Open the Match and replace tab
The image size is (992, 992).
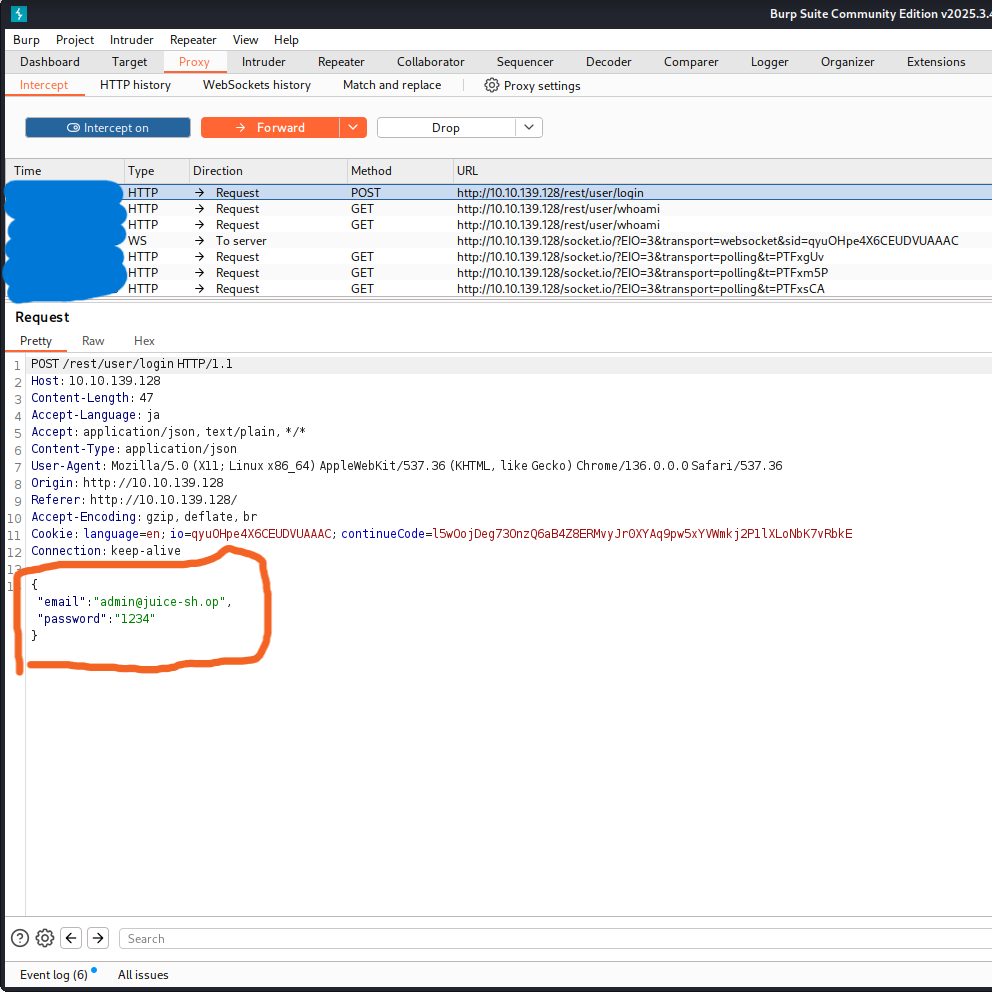point(391,85)
